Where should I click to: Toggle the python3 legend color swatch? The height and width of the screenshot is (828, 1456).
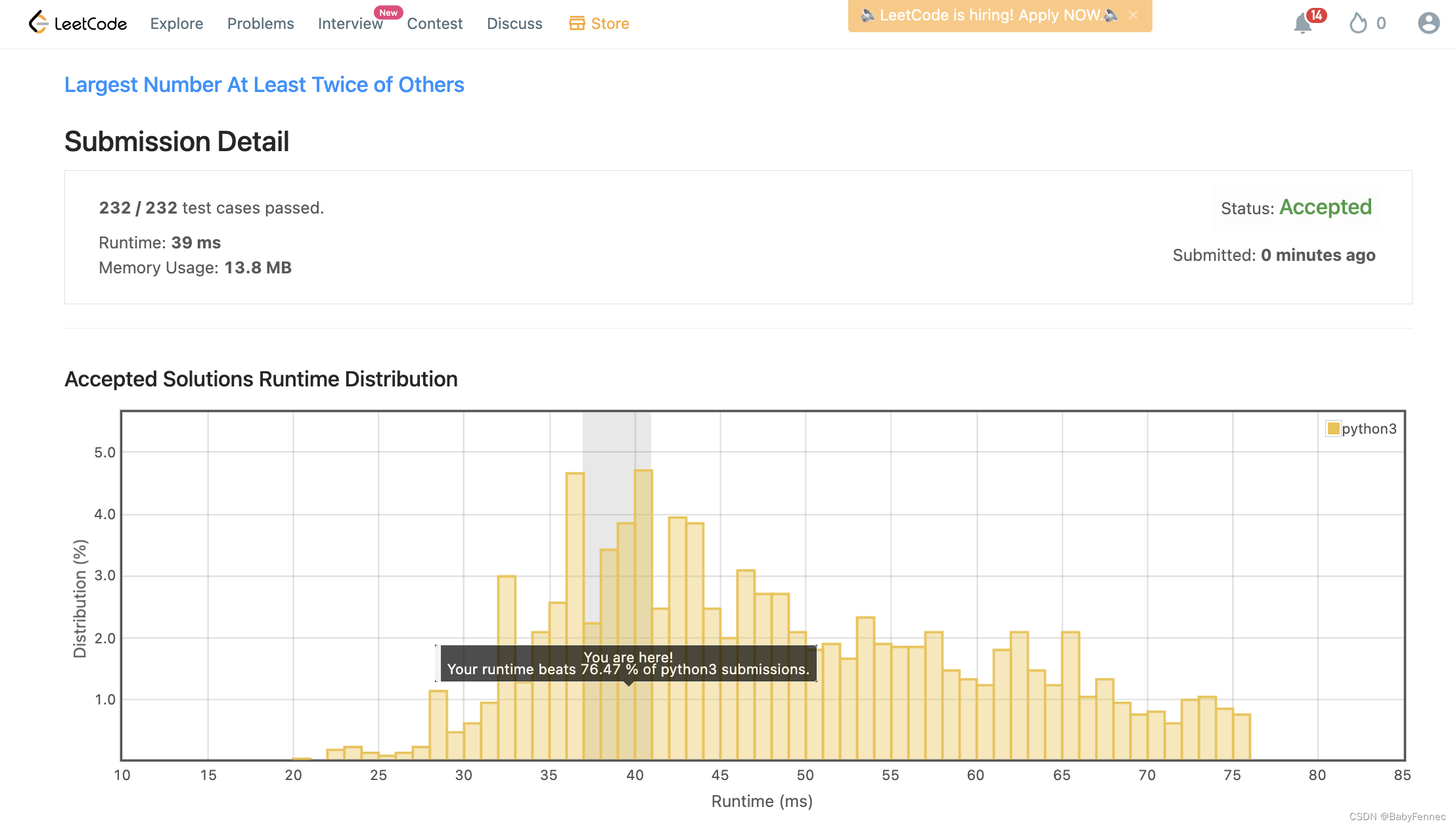(1333, 428)
